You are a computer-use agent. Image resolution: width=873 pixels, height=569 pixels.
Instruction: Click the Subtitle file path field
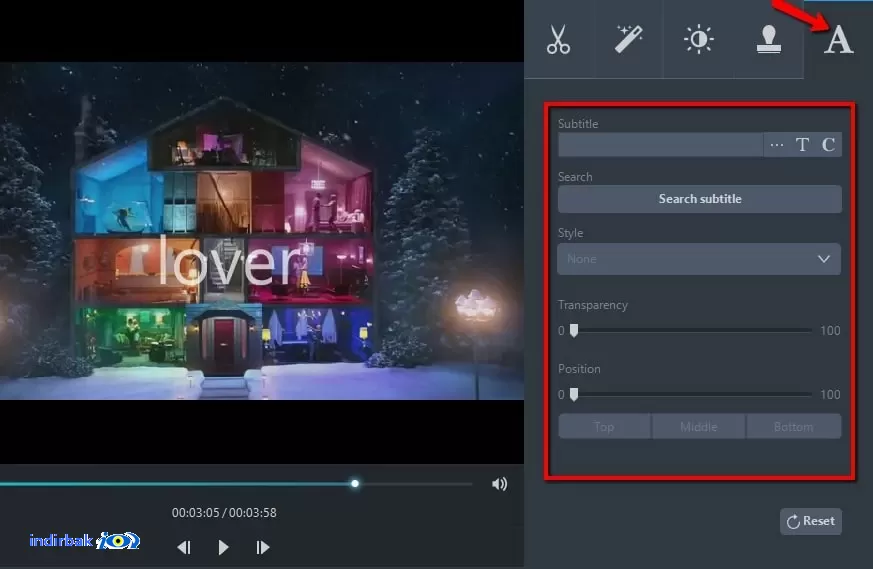pyautogui.click(x=660, y=145)
